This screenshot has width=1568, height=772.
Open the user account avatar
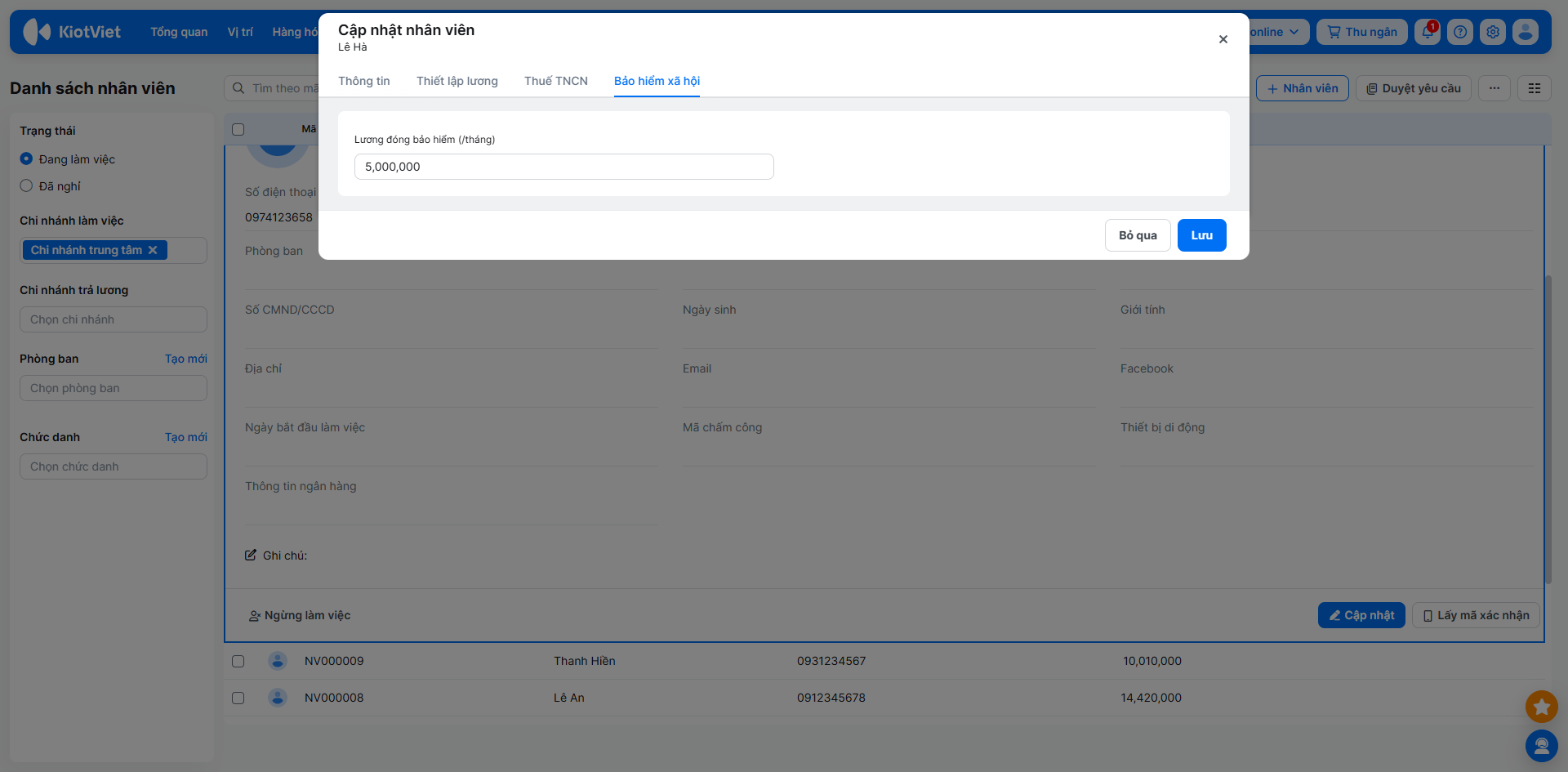coord(1526,32)
